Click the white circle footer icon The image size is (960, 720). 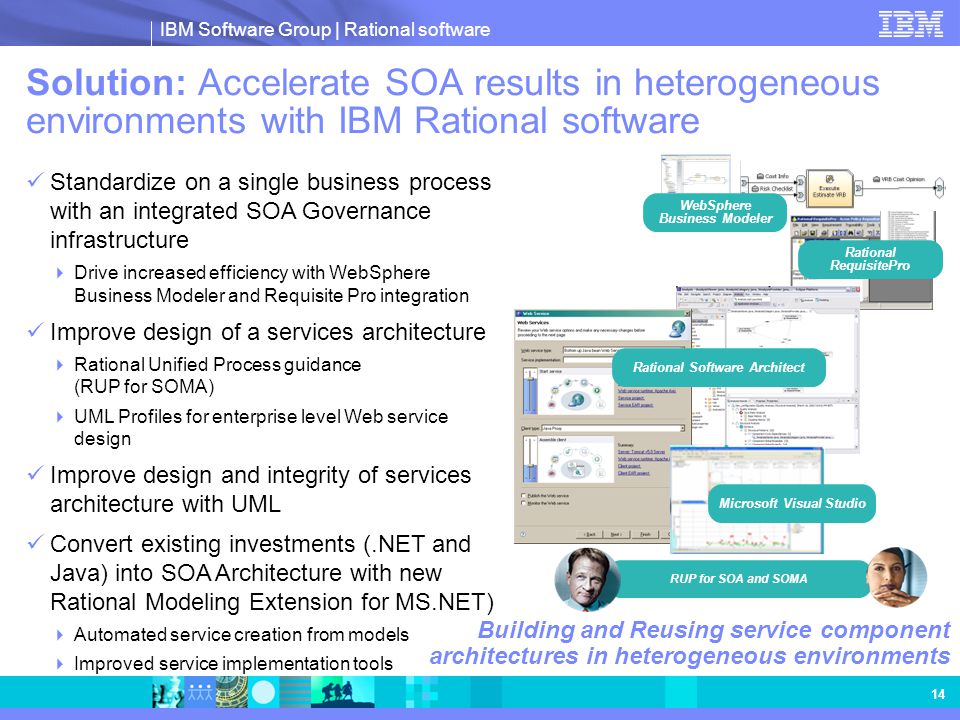click(264, 692)
